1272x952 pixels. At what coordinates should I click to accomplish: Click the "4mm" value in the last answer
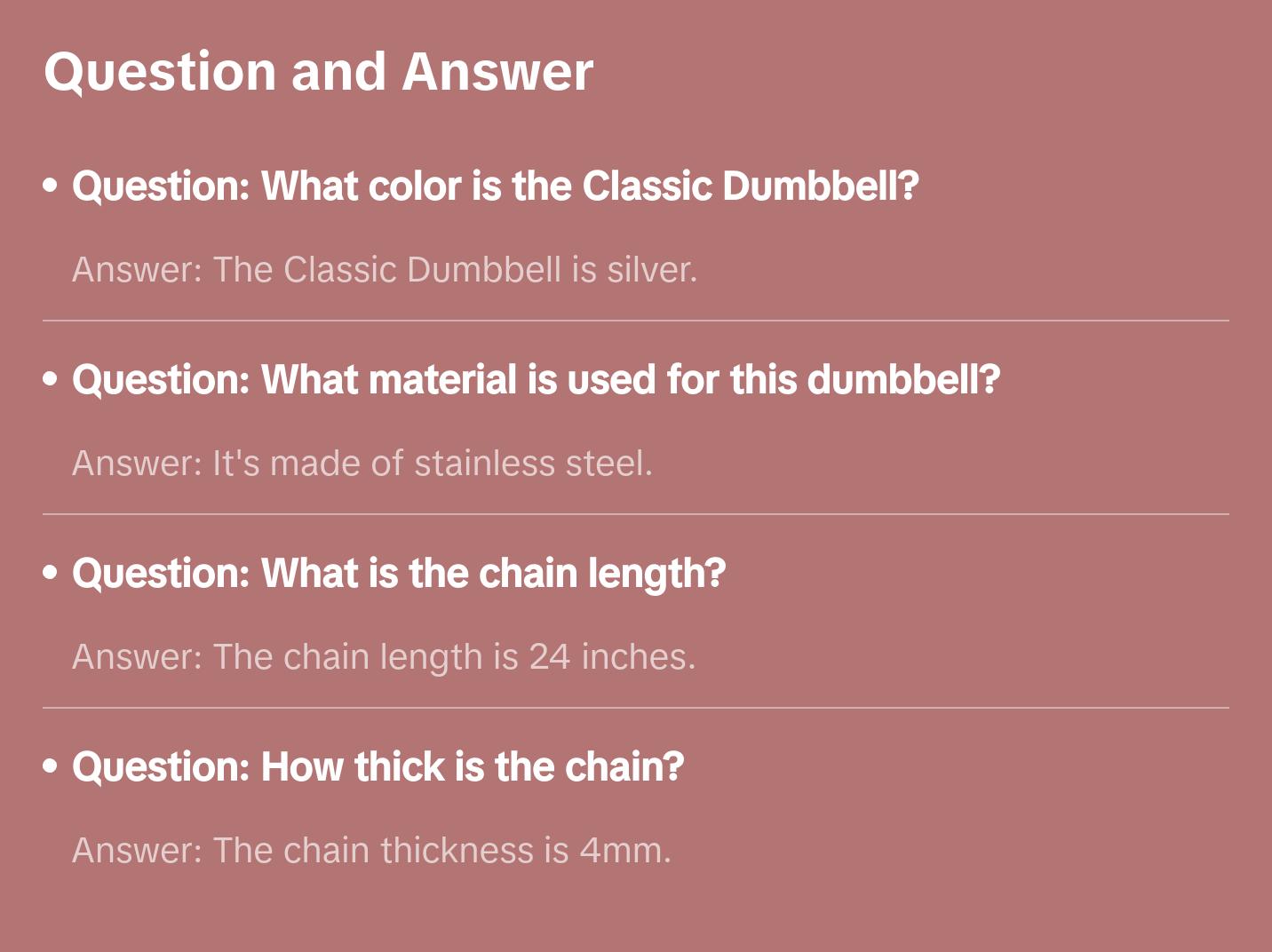(x=622, y=851)
